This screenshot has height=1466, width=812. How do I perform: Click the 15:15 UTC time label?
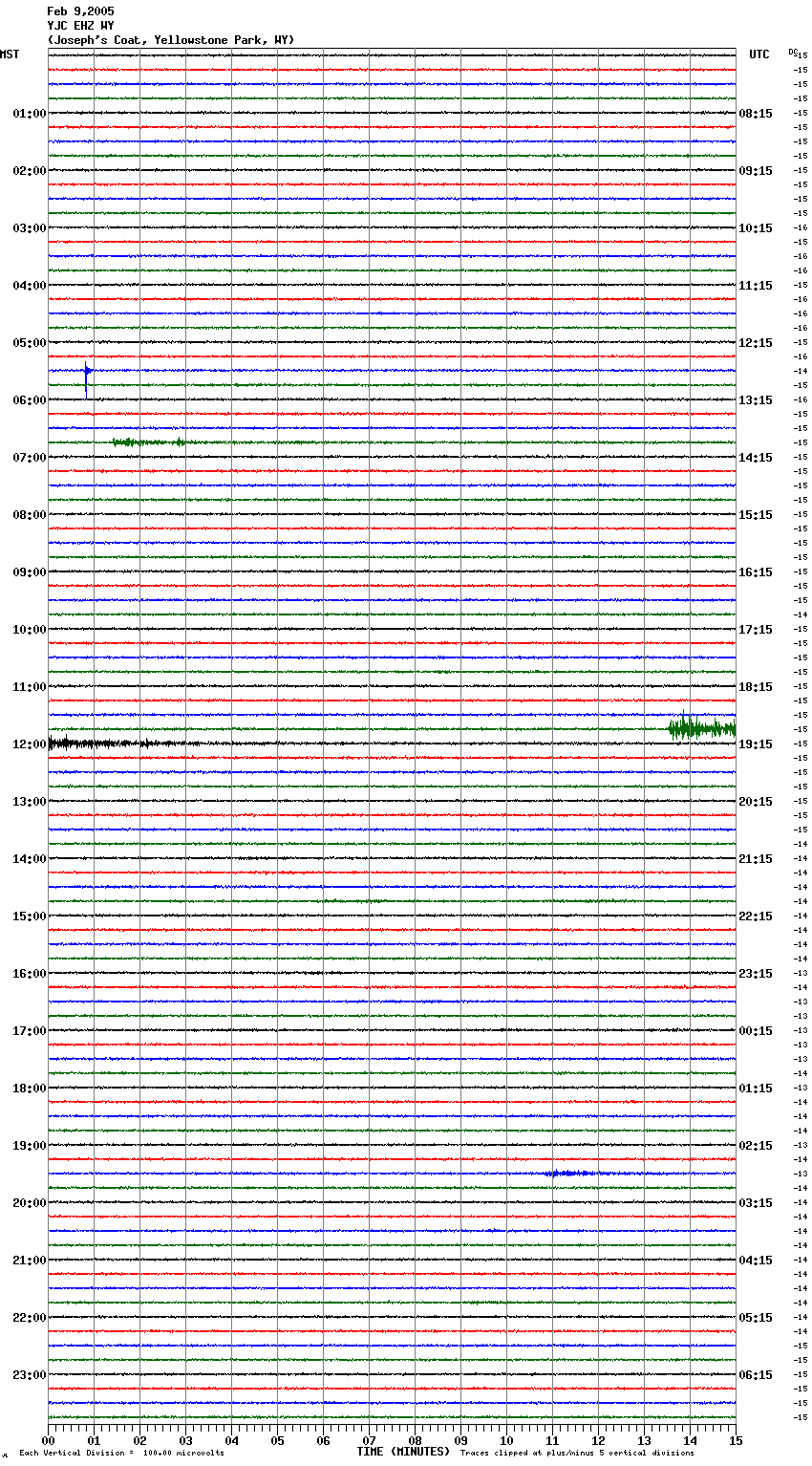pyautogui.click(x=756, y=515)
